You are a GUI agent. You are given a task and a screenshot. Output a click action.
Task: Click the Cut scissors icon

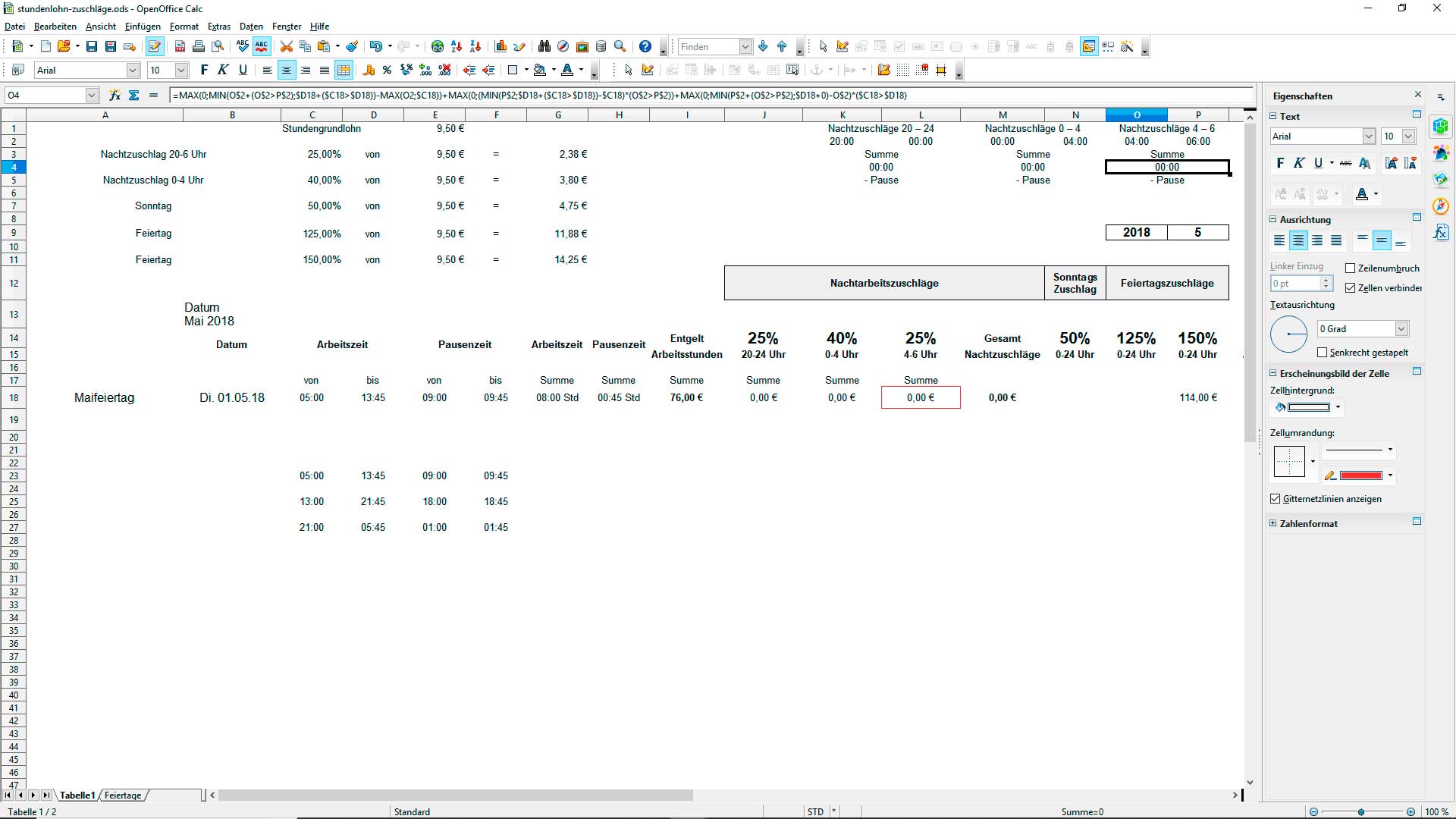286,46
